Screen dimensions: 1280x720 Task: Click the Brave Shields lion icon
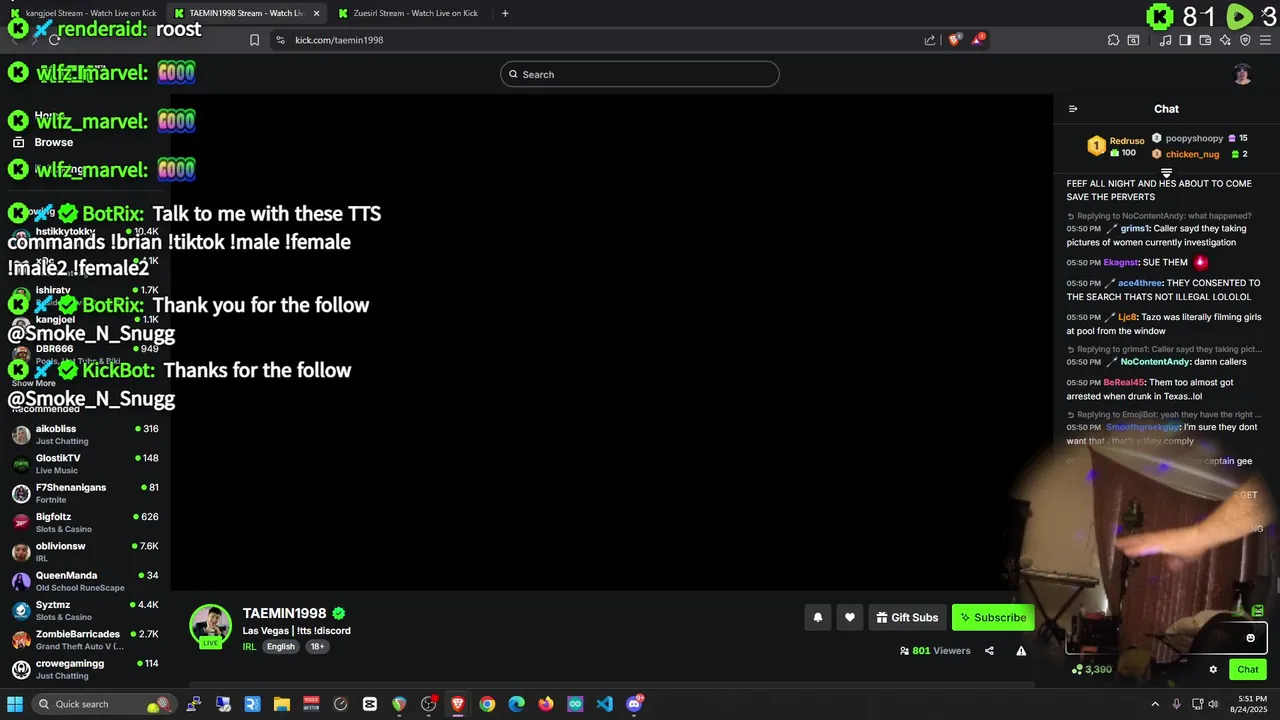[954, 40]
